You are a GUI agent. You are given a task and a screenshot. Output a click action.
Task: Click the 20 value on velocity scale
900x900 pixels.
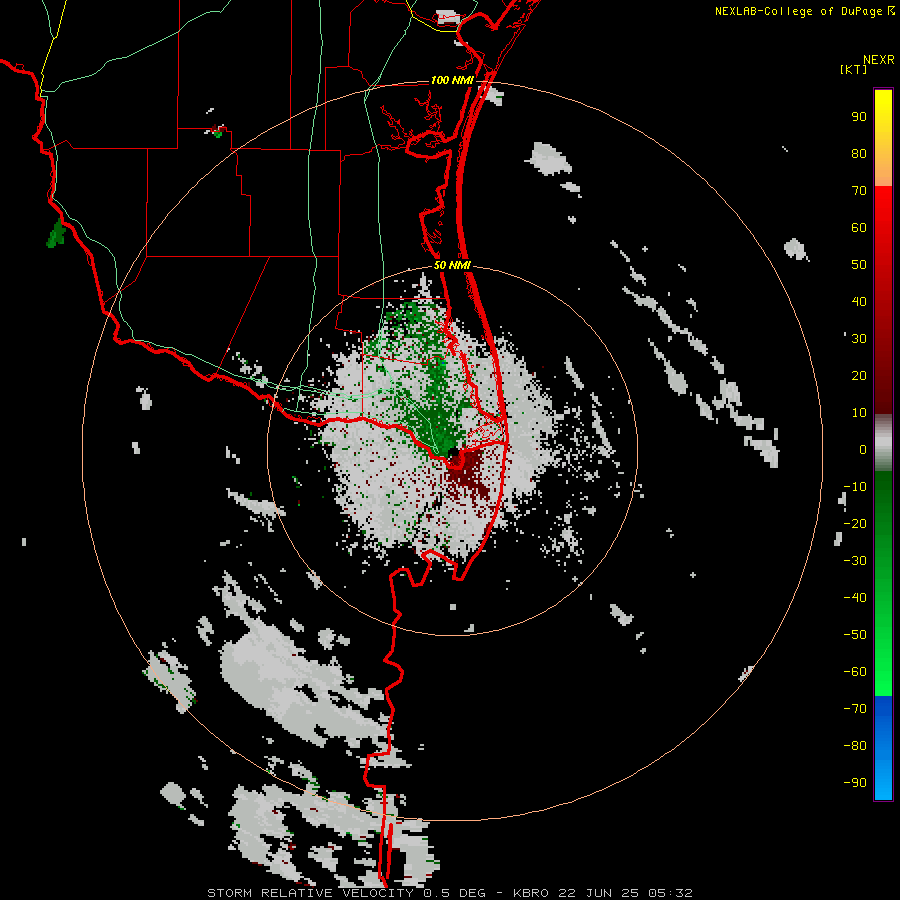(x=859, y=375)
